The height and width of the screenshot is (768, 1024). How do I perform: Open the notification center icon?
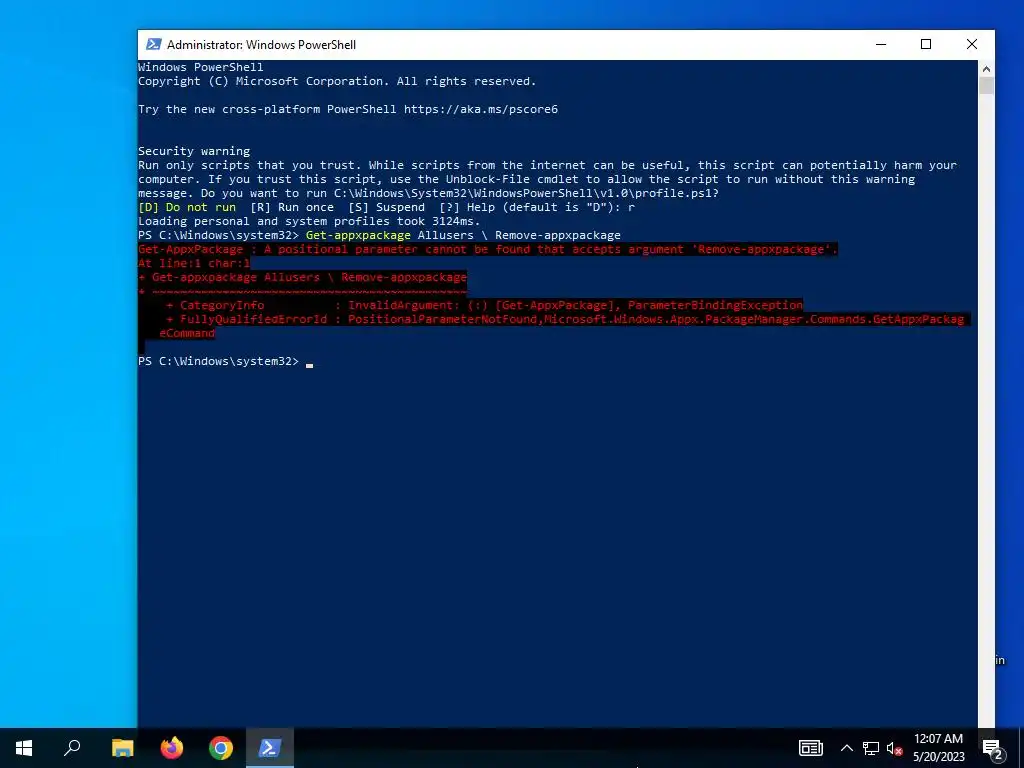point(993,748)
